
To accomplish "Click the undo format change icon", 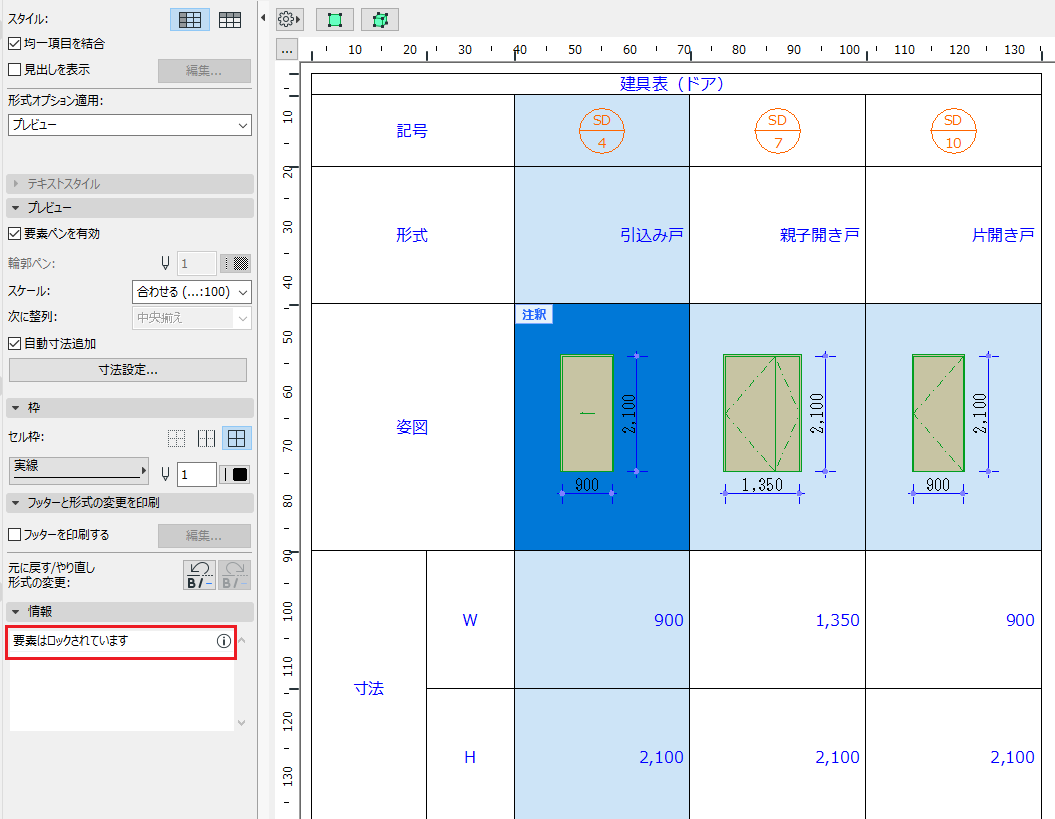I will [199, 575].
